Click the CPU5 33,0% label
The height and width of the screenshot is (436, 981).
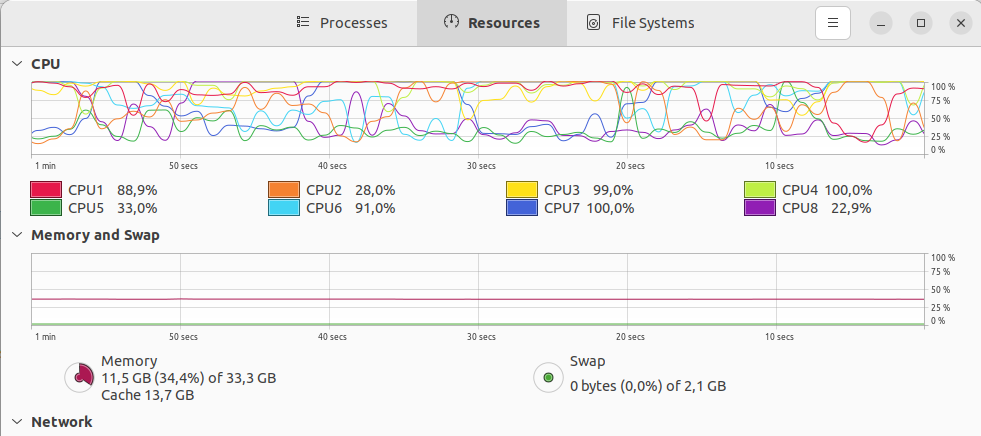pyautogui.click(x=113, y=208)
